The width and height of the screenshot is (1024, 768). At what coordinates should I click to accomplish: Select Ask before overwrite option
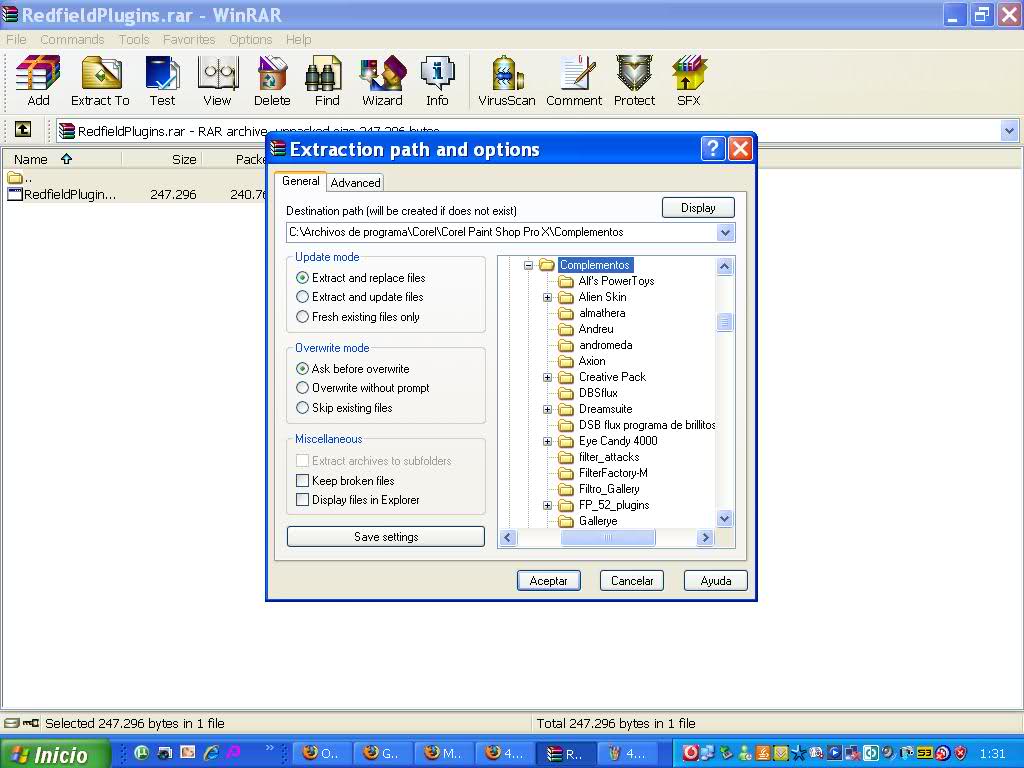(302, 368)
